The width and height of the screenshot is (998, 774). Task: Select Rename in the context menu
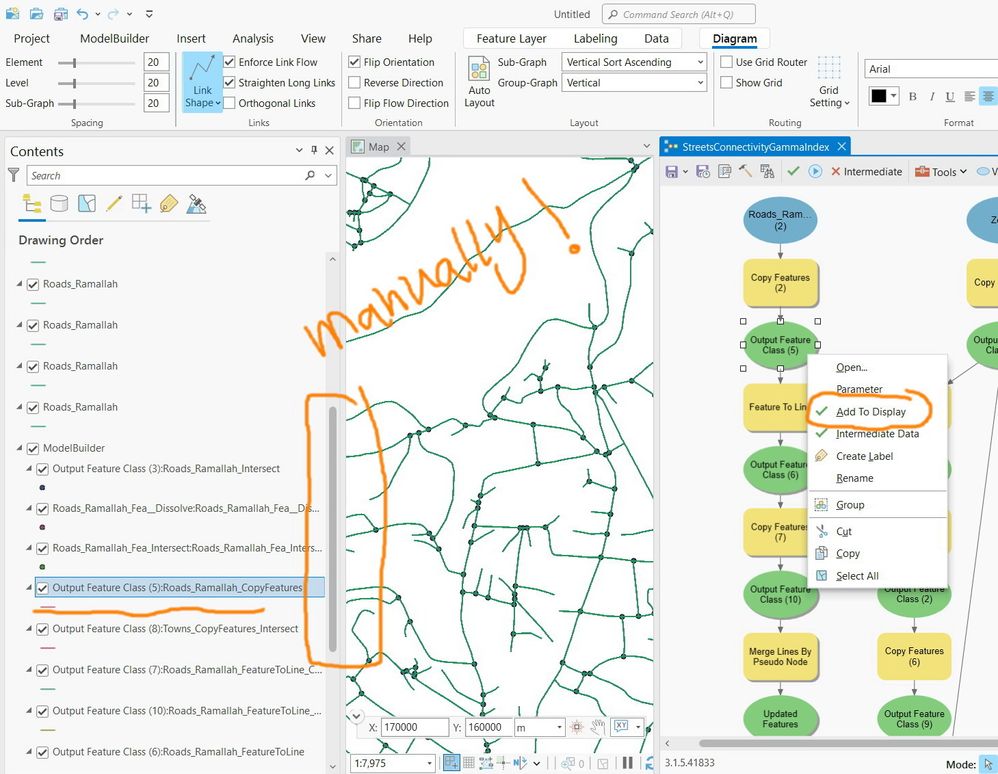point(854,478)
